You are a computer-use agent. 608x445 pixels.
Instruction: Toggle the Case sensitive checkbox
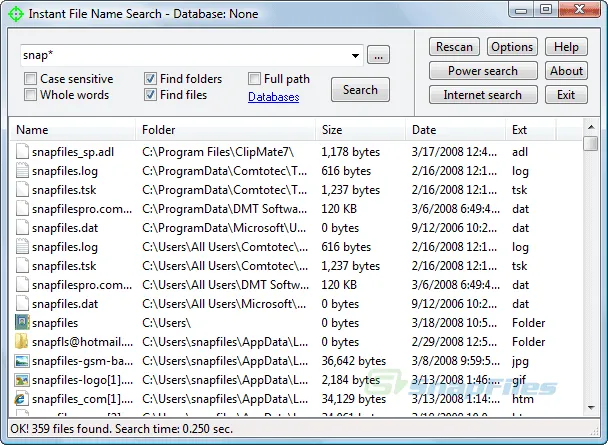[x=30, y=79]
